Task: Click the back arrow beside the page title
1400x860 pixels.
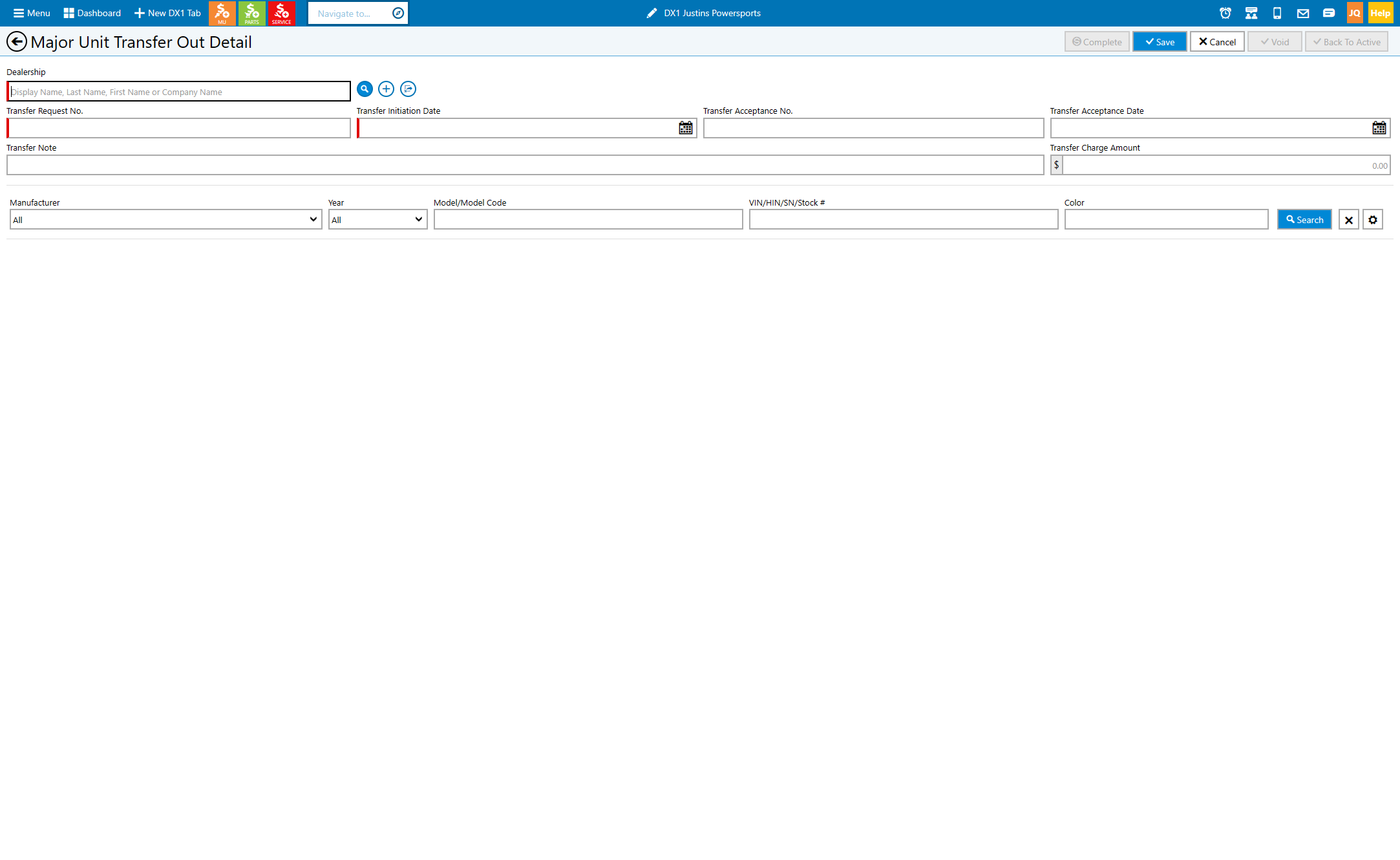Action: point(16,42)
